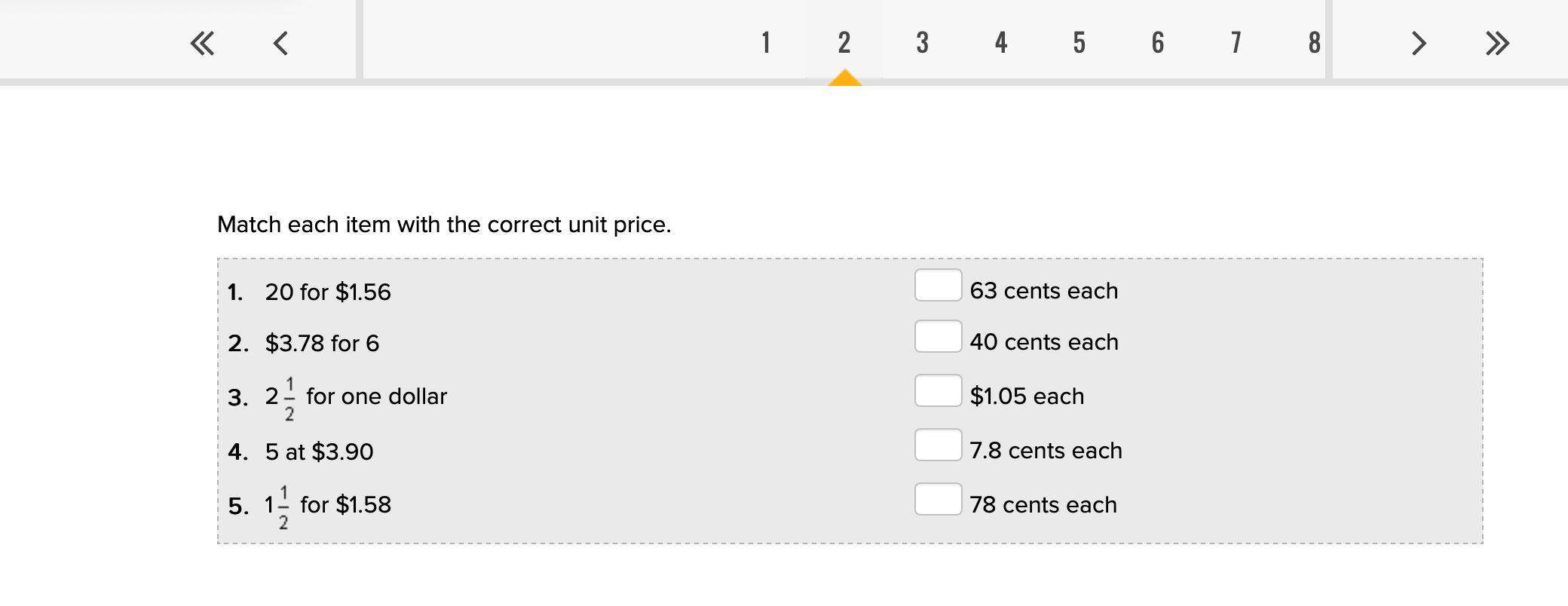Click the answer box for 63 cents each
The height and width of the screenshot is (606, 1568).
[x=938, y=286]
